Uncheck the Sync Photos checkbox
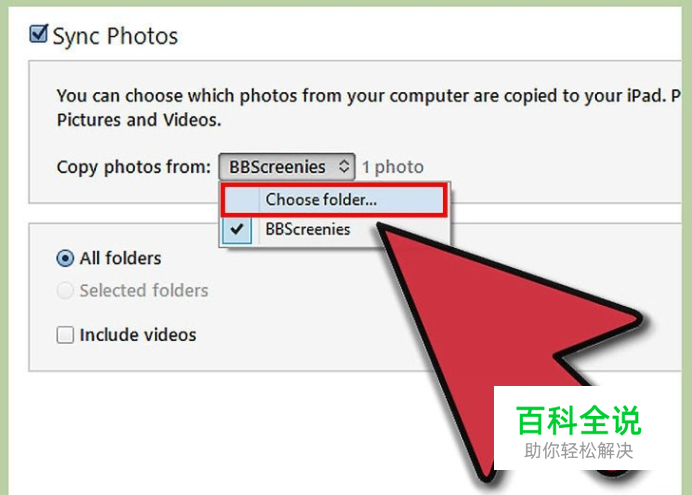 [x=39, y=34]
